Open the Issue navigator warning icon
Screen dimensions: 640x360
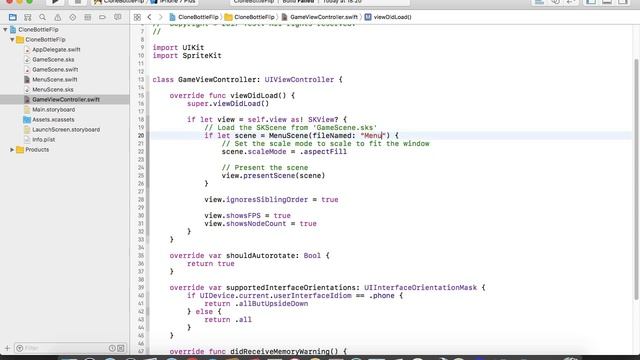point(58,17)
